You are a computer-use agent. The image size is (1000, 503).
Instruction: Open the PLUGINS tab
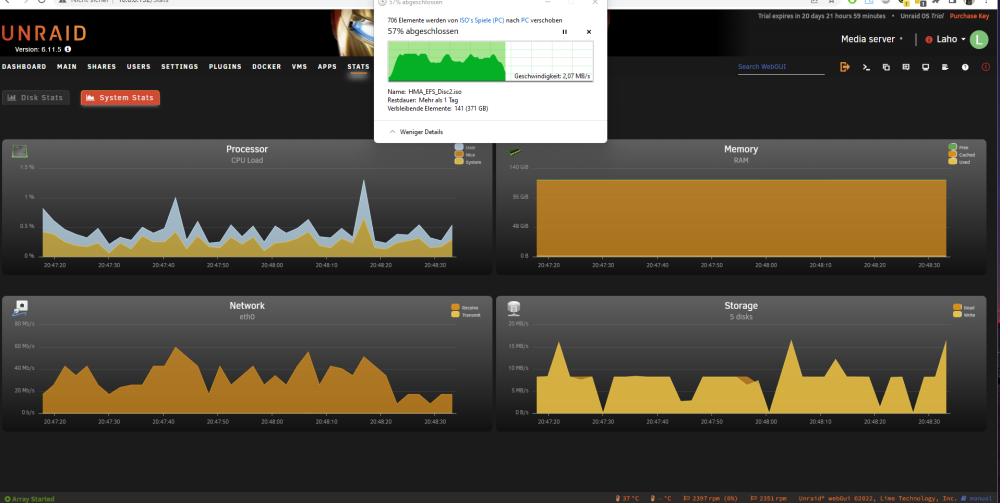(x=225, y=66)
